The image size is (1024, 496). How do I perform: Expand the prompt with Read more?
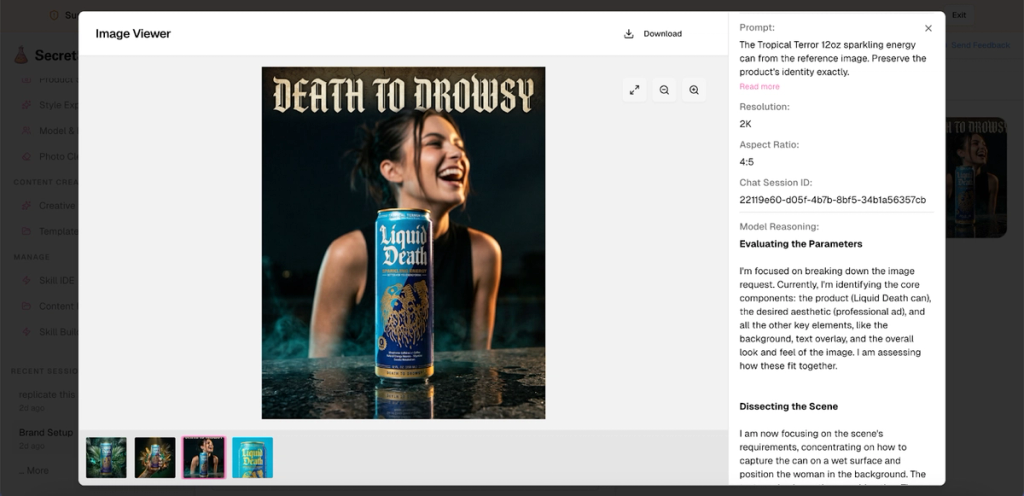point(759,87)
